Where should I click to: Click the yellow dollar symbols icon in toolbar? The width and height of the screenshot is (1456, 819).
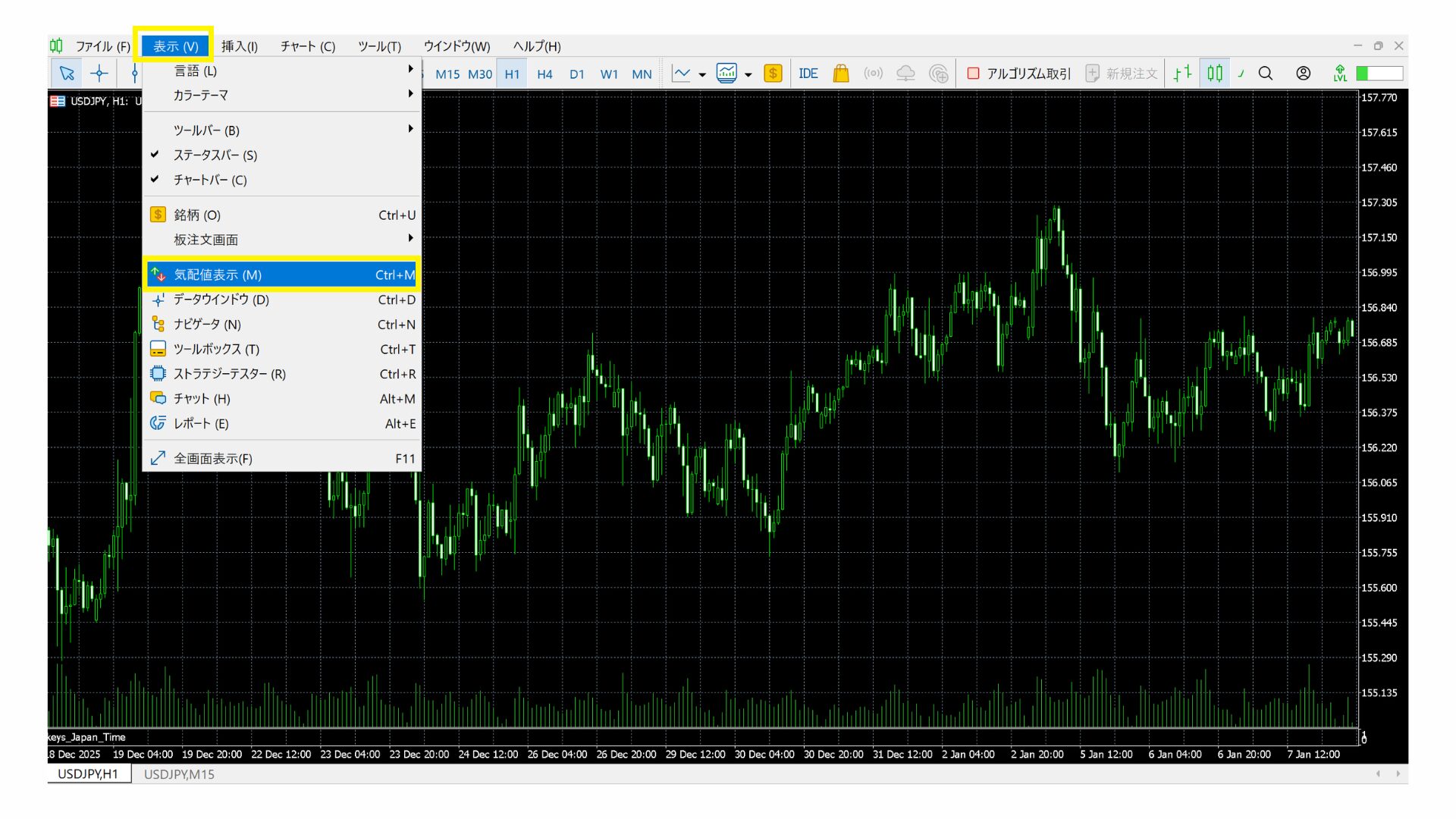[773, 74]
